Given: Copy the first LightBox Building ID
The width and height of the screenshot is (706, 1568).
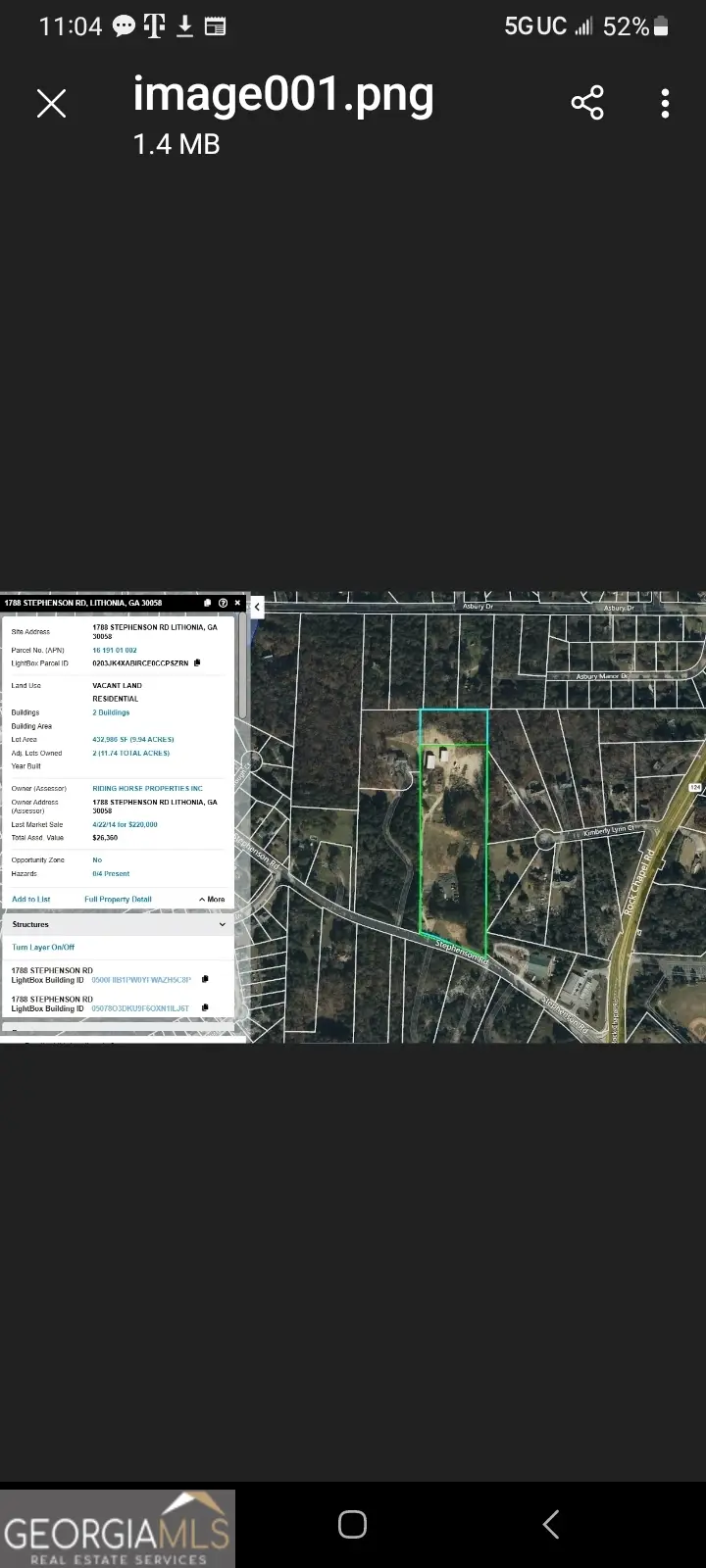Looking at the screenshot, I should tap(205, 979).
